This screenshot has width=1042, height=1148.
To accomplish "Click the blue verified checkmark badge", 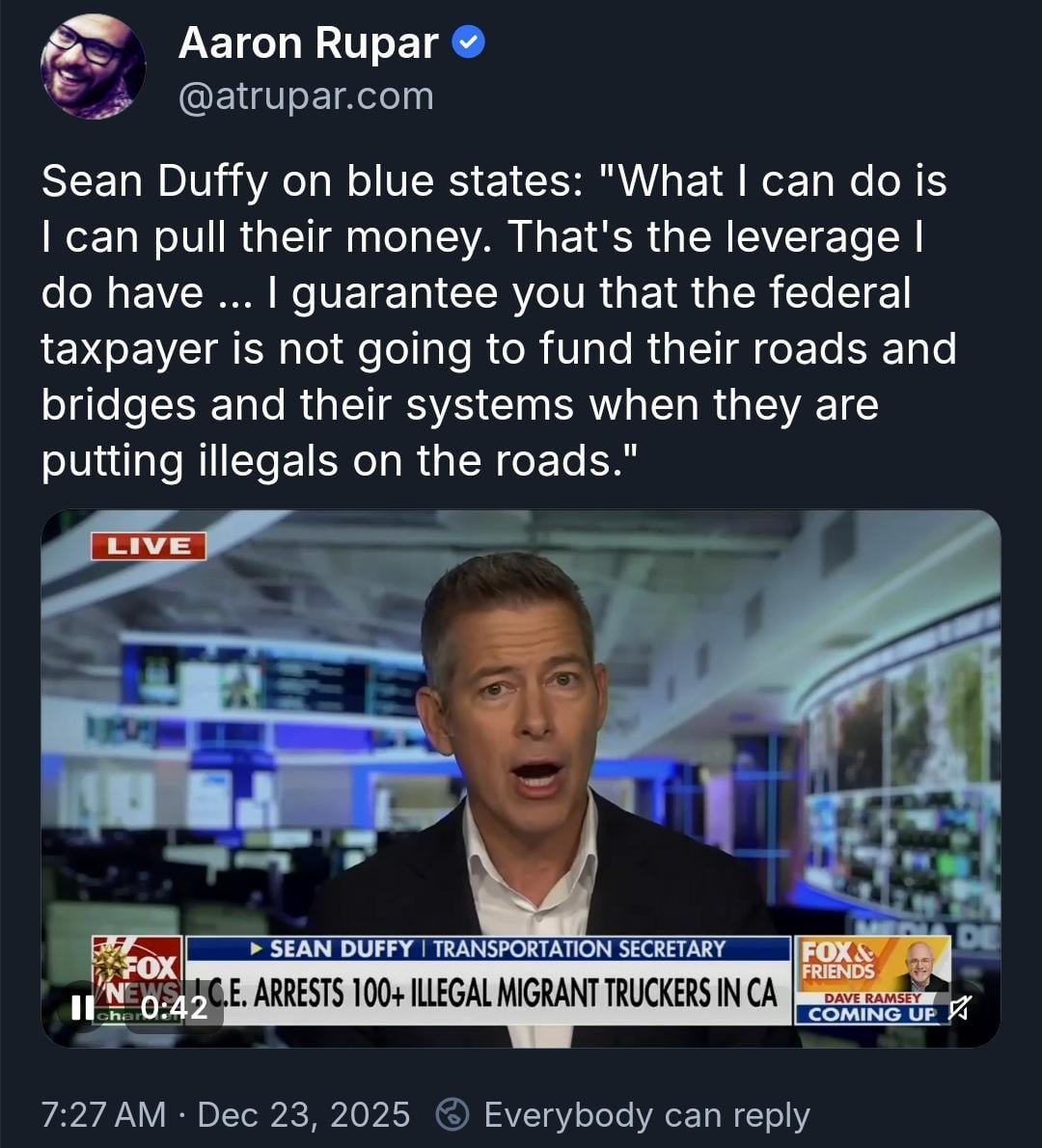I will (468, 42).
